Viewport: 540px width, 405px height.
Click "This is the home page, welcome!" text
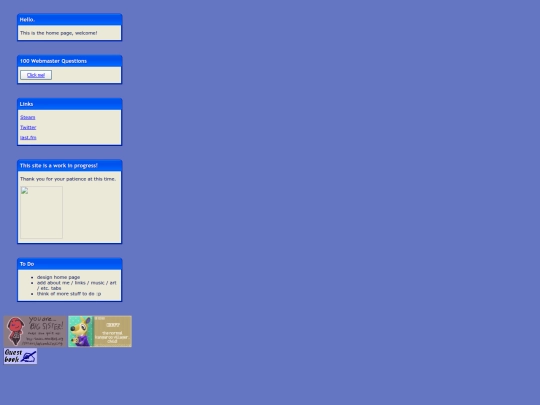59,33
